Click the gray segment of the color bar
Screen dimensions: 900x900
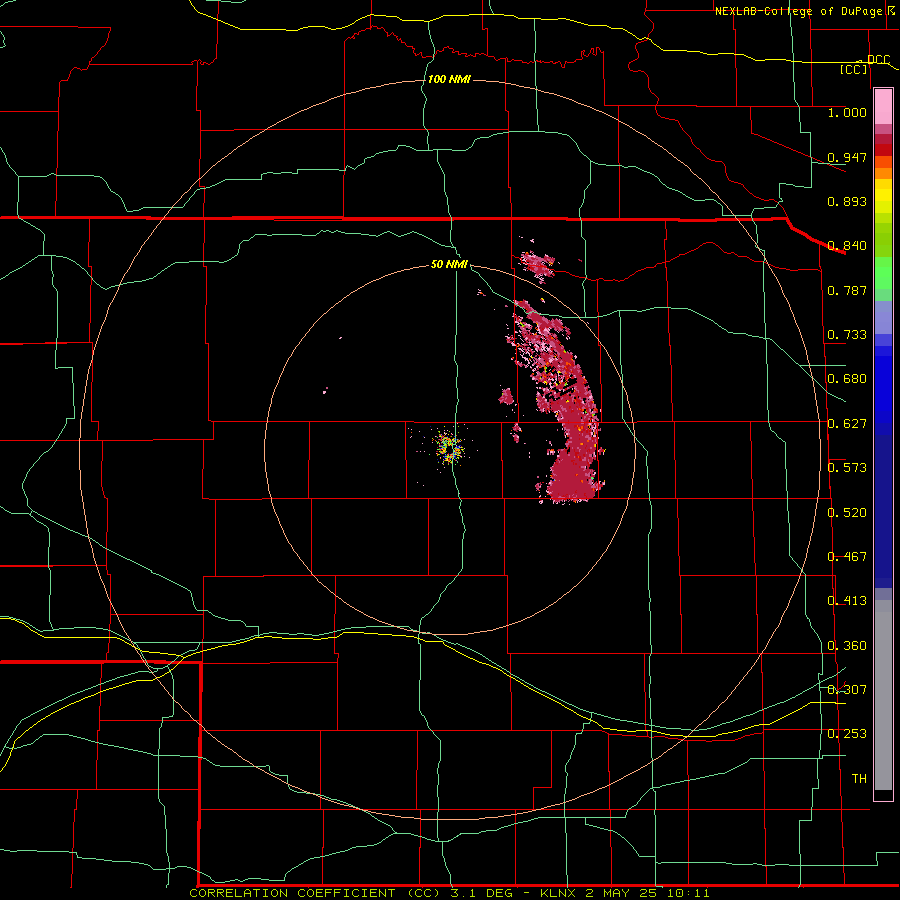tap(883, 695)
